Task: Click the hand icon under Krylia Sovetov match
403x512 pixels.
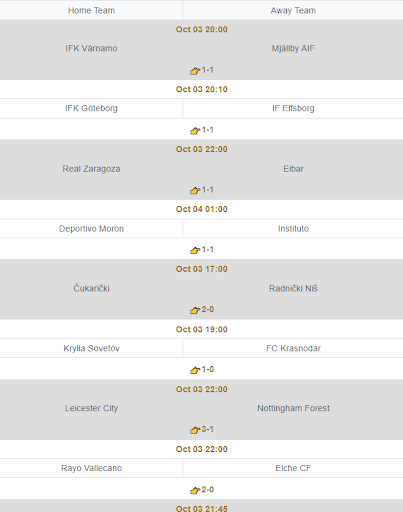Action: [x=195, y=370]
